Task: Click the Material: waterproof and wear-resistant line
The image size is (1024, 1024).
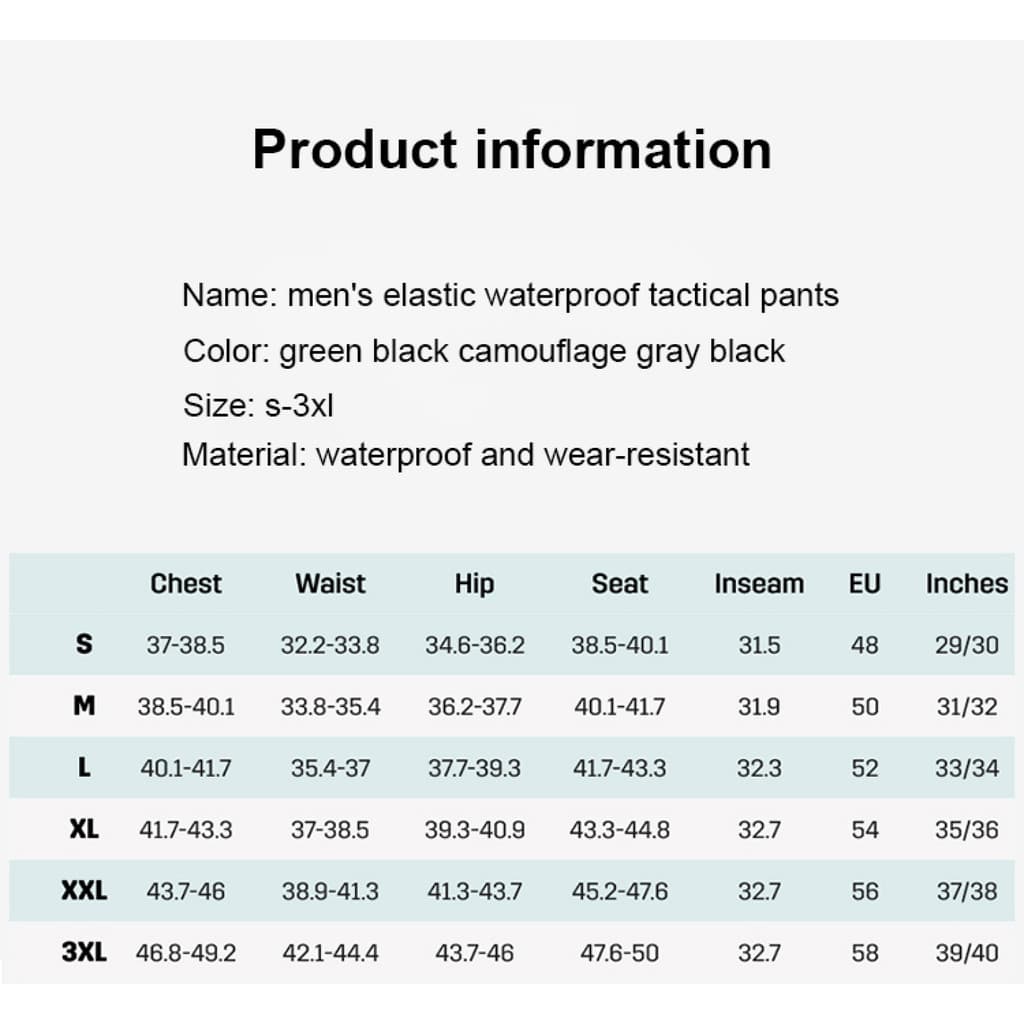Action: coord(466,455)
